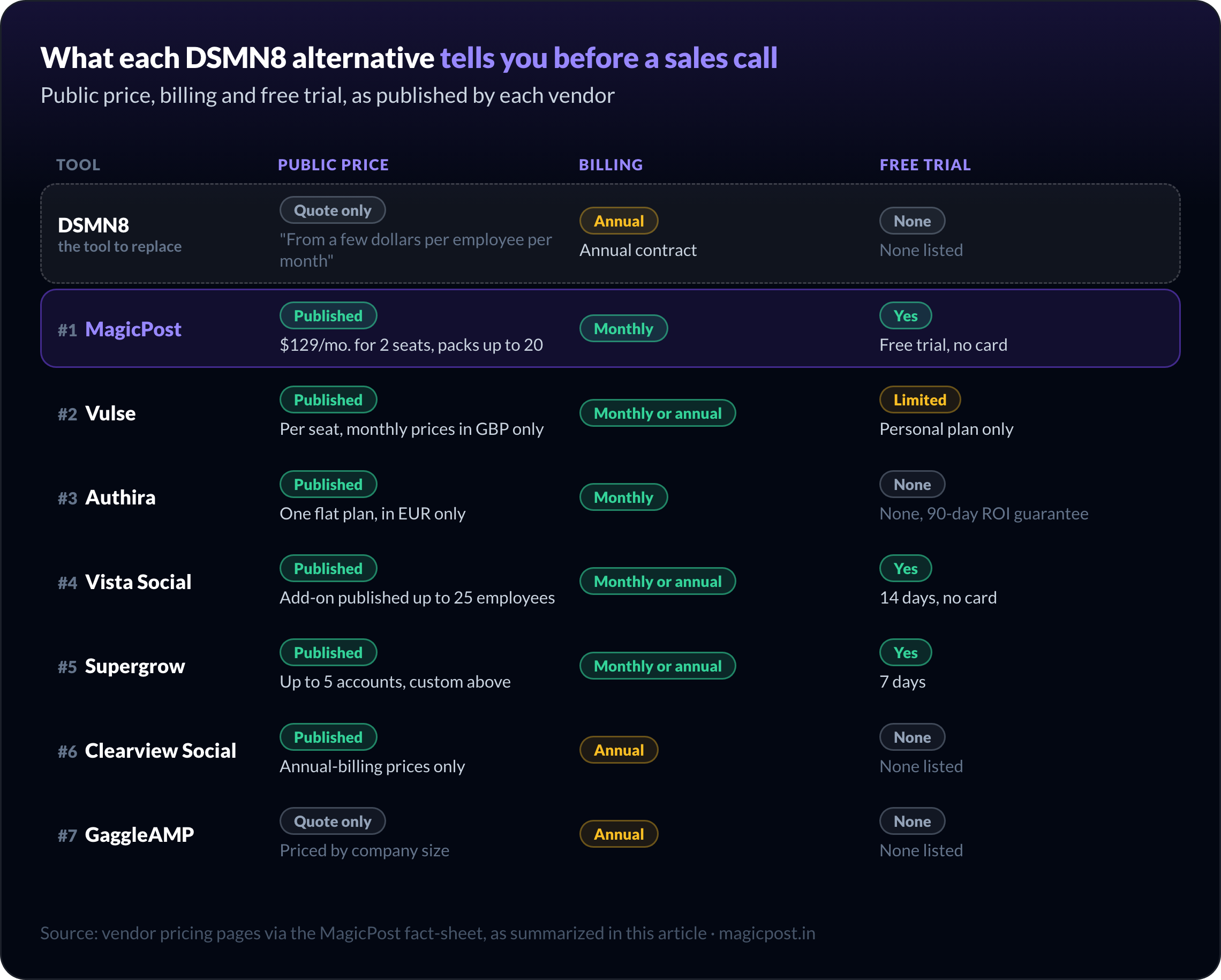This screenshot has width=1221, height=980.
Task: Click 'the tool to replace' caption
Action: [119, 246]
